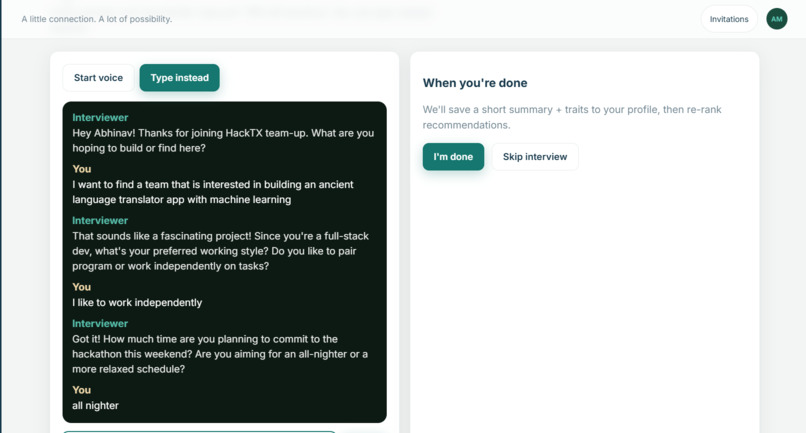Open the AM profile avatar
The height and width of the screenshot is (433, 806).
[x=777, y=19]
